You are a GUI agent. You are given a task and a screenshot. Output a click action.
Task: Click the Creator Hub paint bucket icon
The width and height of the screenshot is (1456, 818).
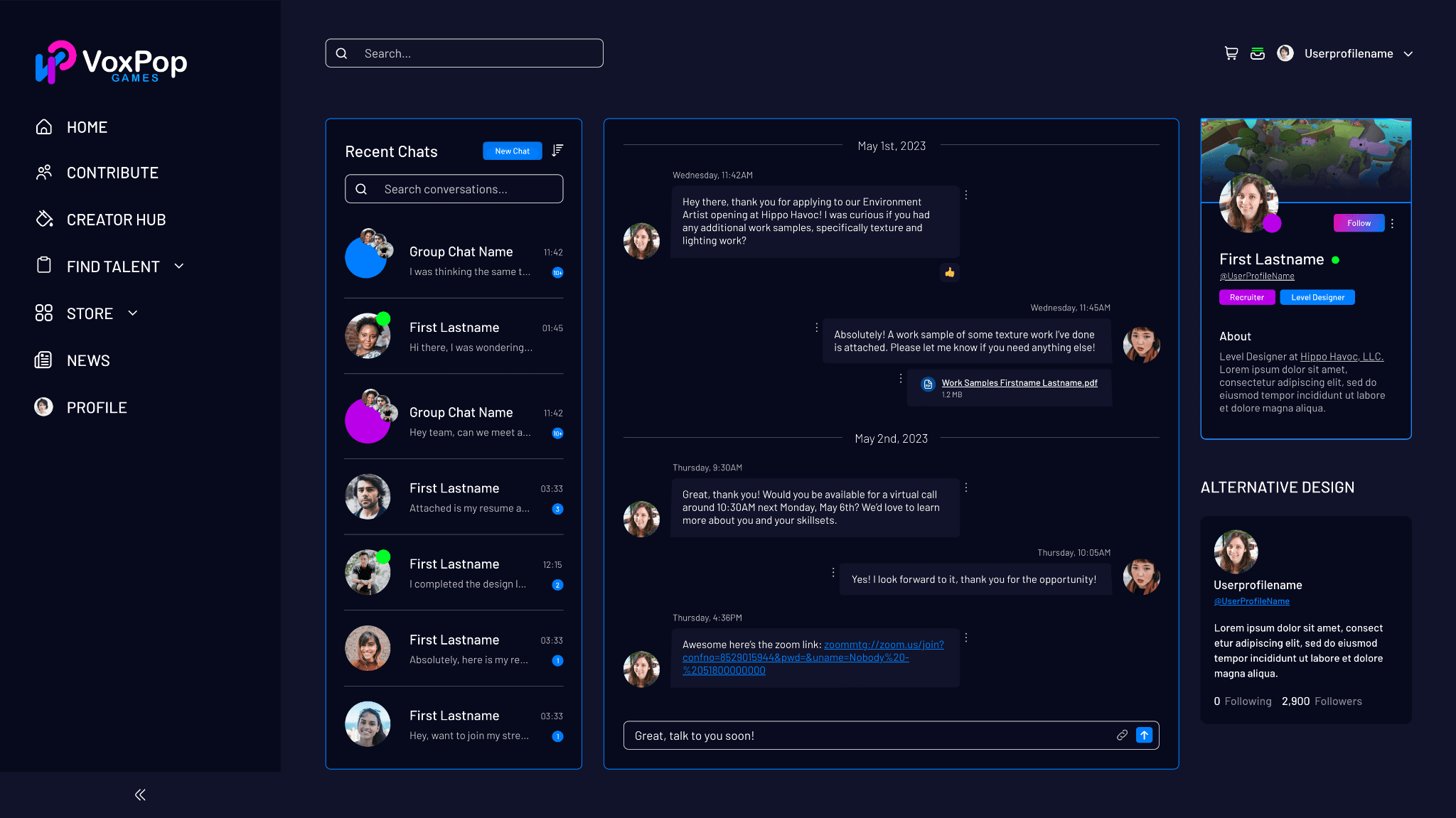point(44,219)
